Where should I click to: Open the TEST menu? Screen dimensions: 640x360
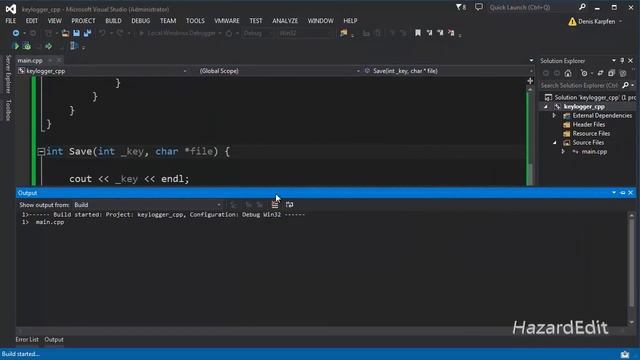click(x=256, y=21)
